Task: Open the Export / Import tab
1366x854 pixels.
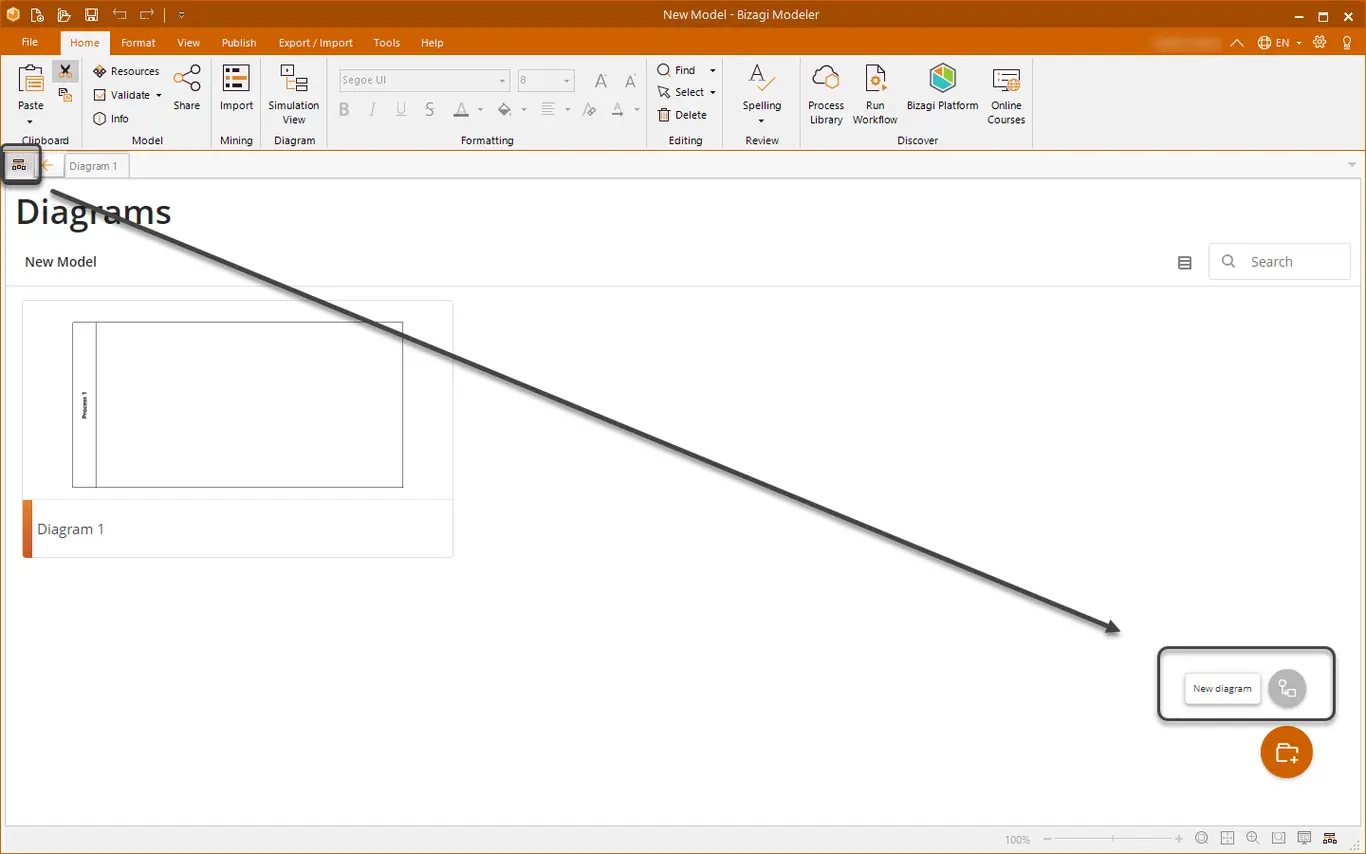Action: 315,43
